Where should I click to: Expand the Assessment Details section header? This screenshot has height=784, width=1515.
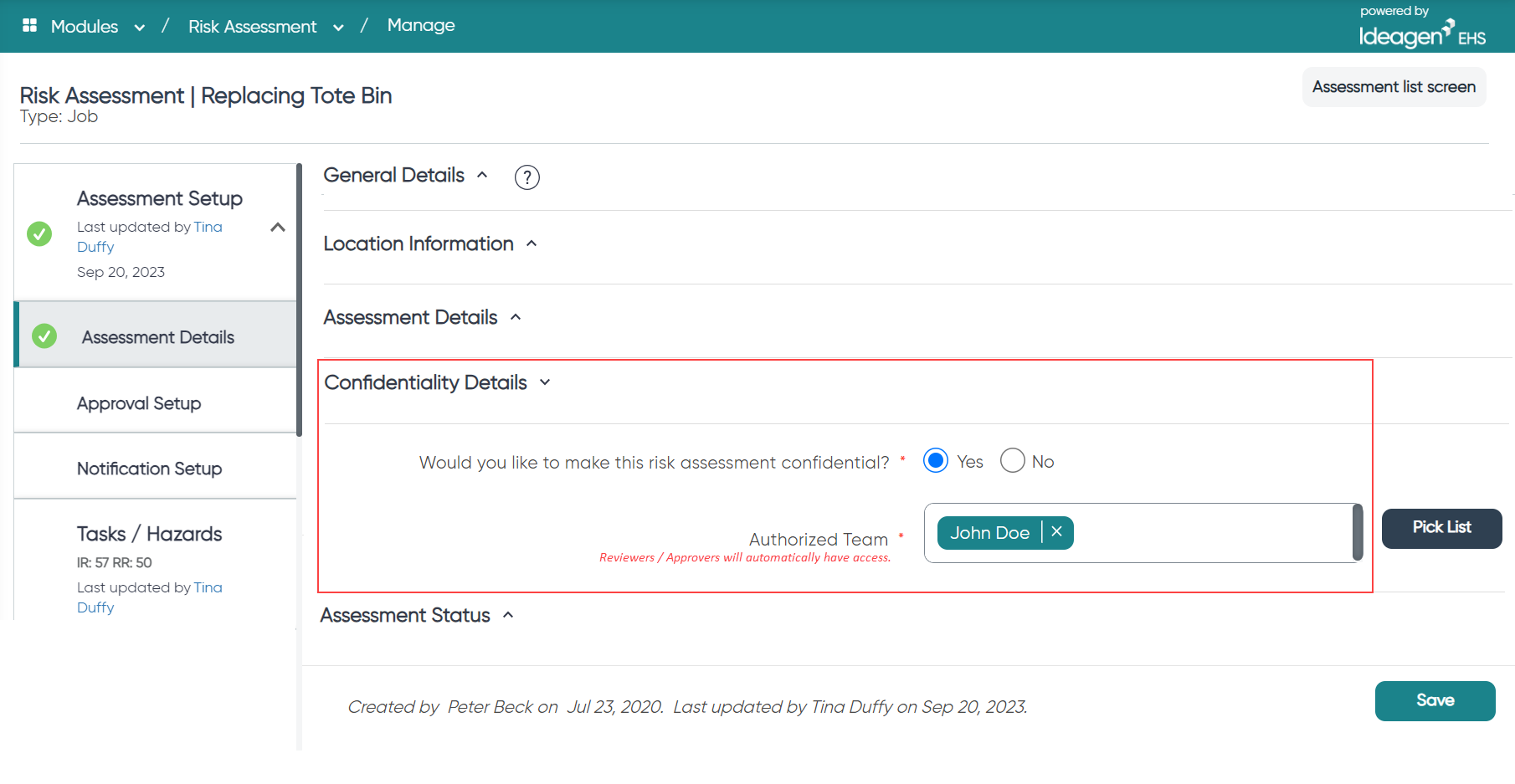click(516, 317)
